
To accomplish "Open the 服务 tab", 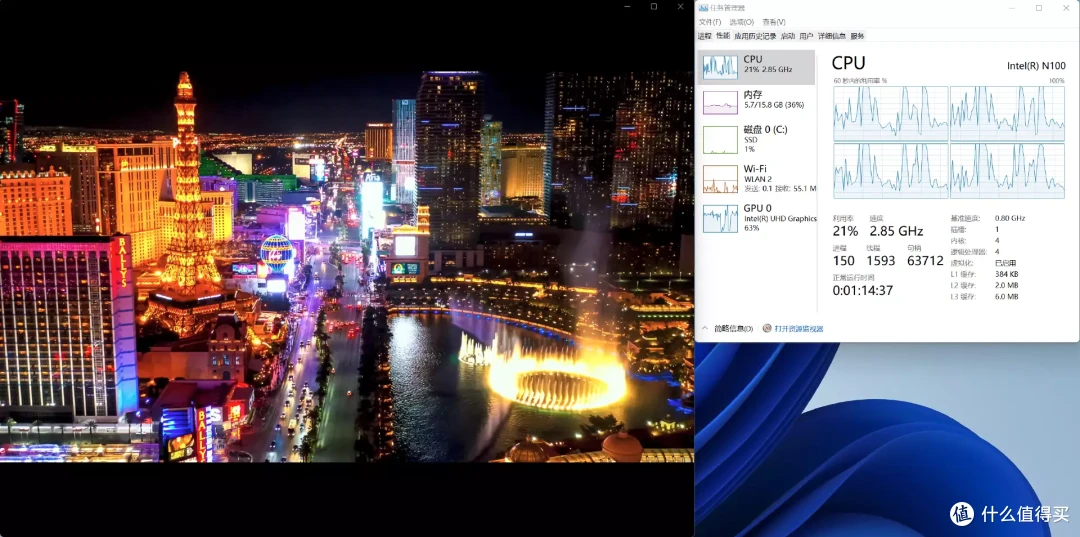I will pos(858,36).
